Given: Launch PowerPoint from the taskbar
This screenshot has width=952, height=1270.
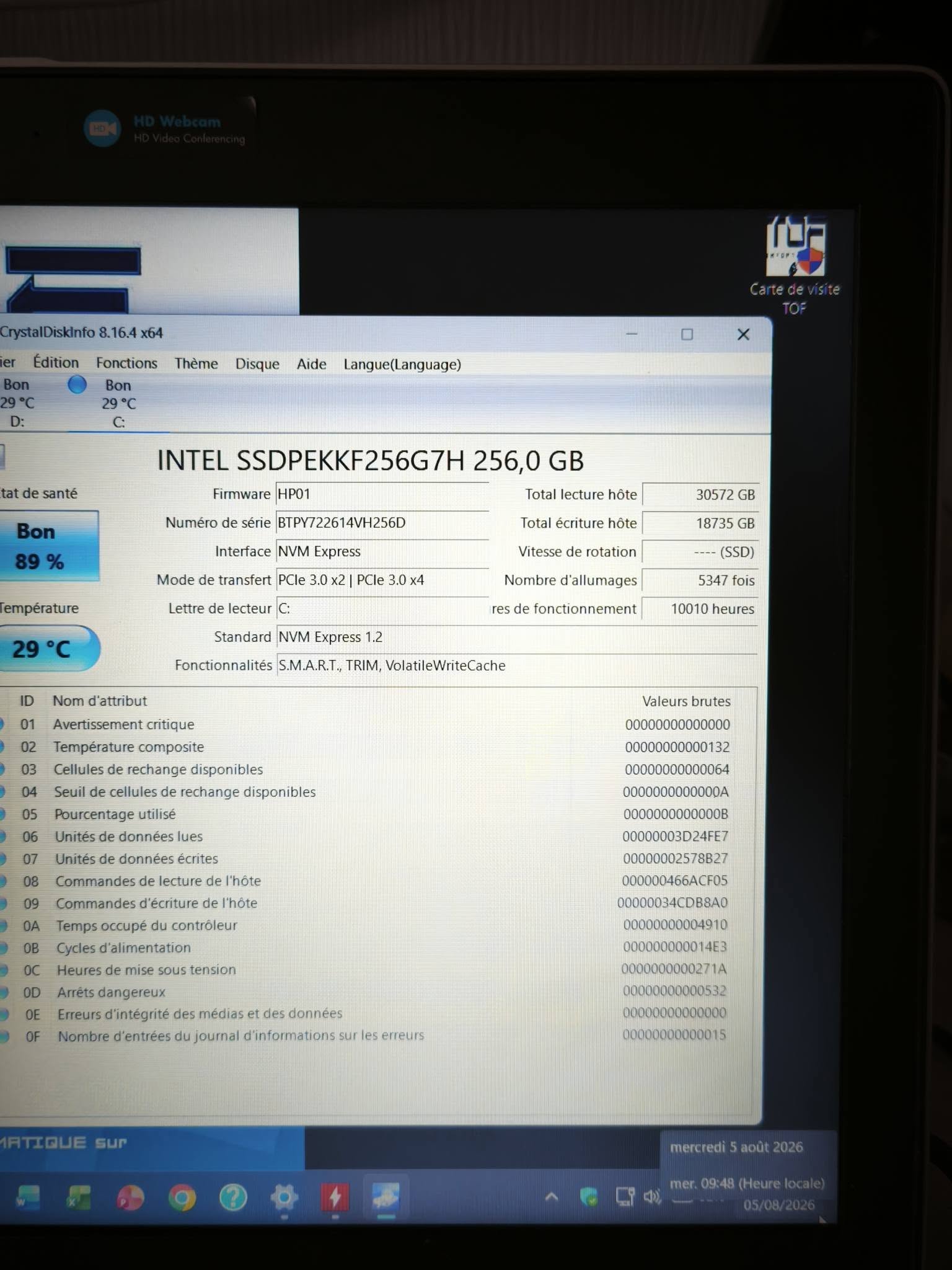Looking at the screenshot, I should (130, 1197).
